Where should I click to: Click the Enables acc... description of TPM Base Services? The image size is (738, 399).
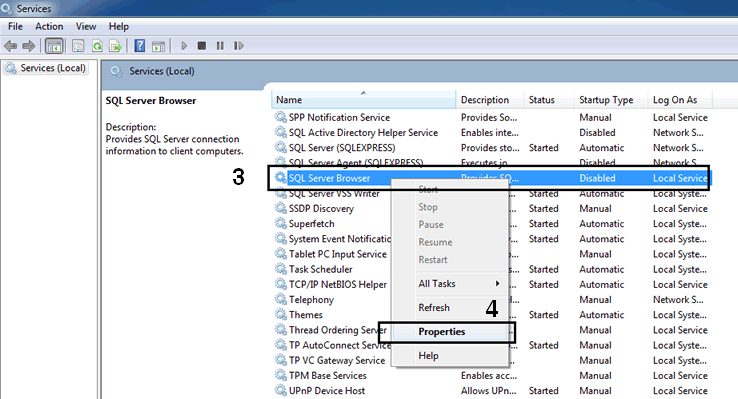(489, 375)
